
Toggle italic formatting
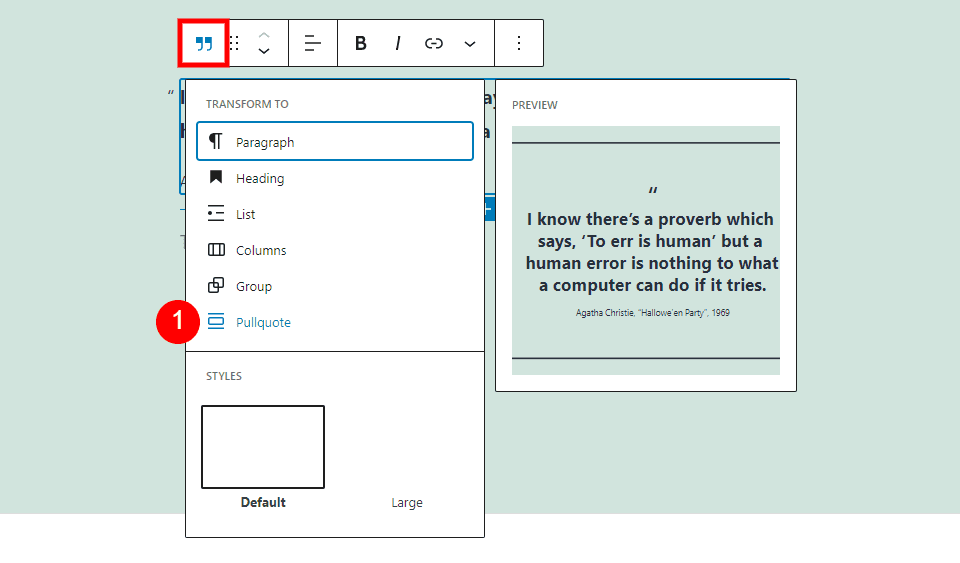(397, 43)
